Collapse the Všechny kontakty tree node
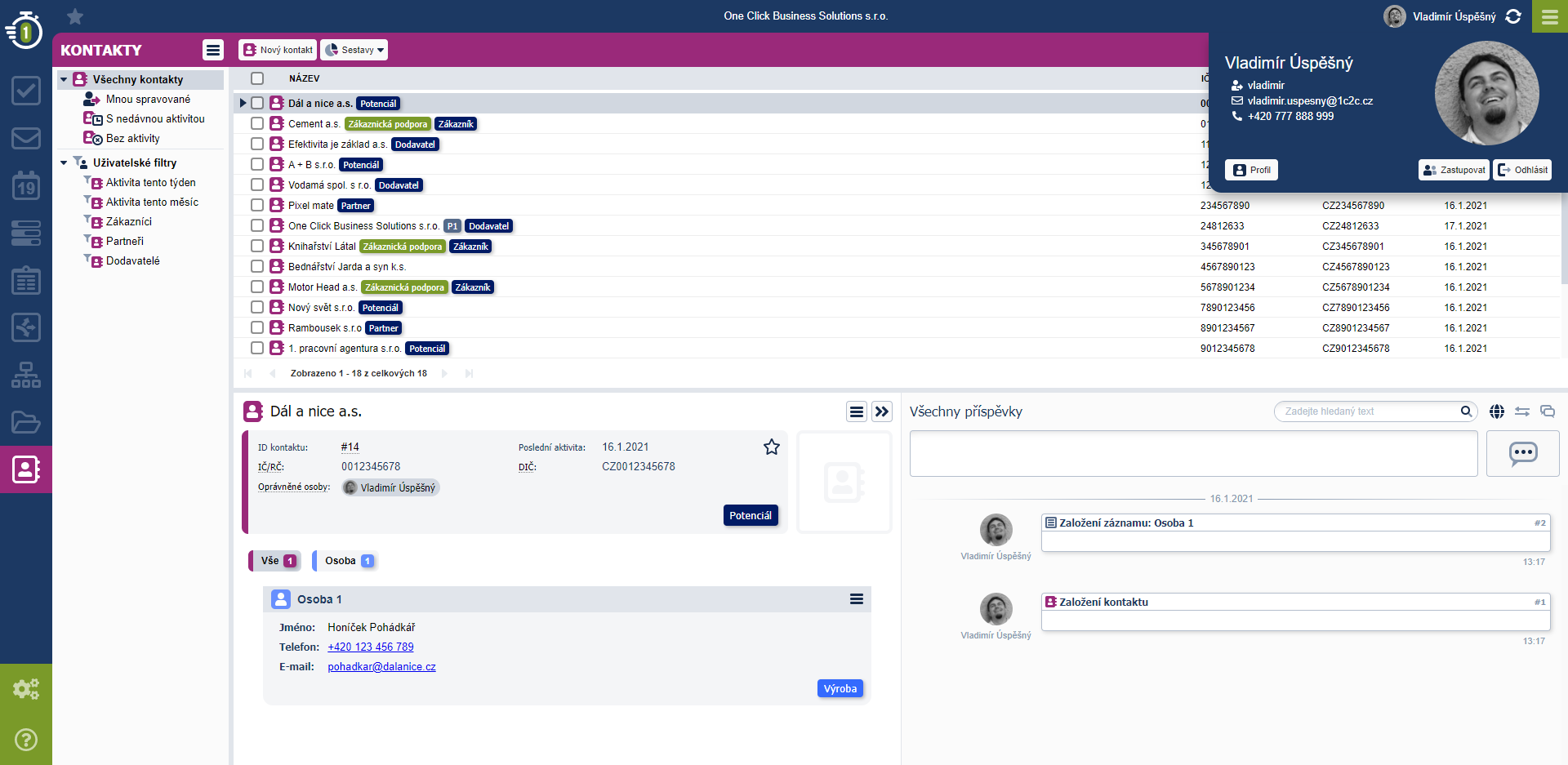The image size is (1568, 765). [x=64, y=79]
